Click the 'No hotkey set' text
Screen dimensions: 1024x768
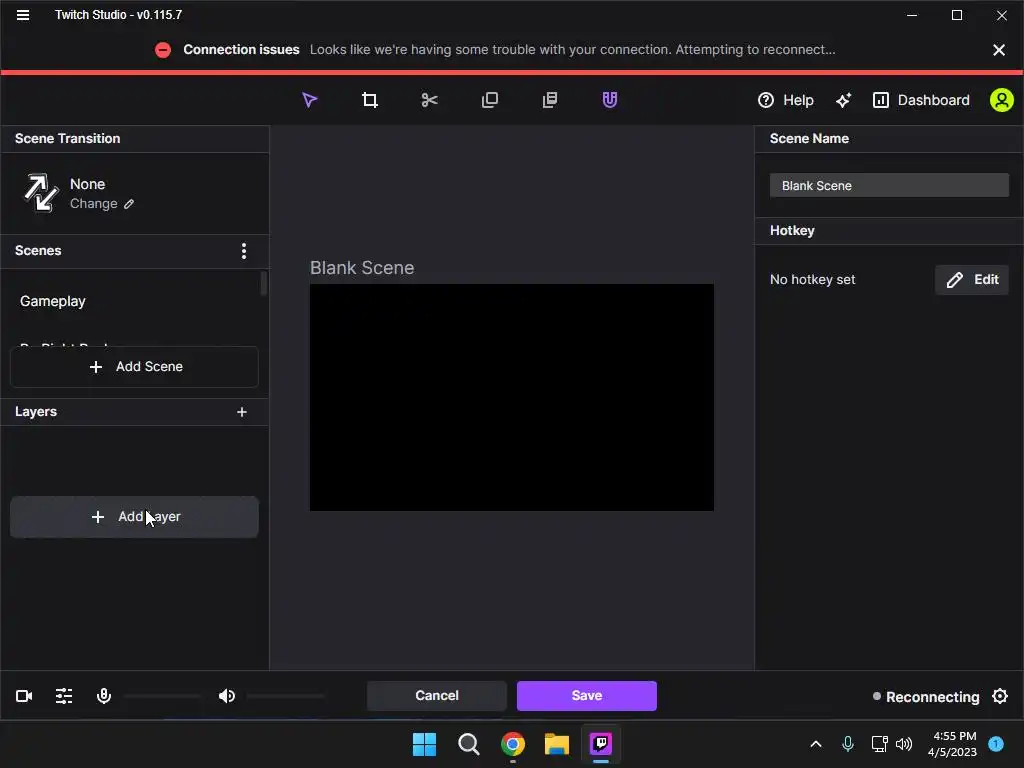click(x=812, y=280)
